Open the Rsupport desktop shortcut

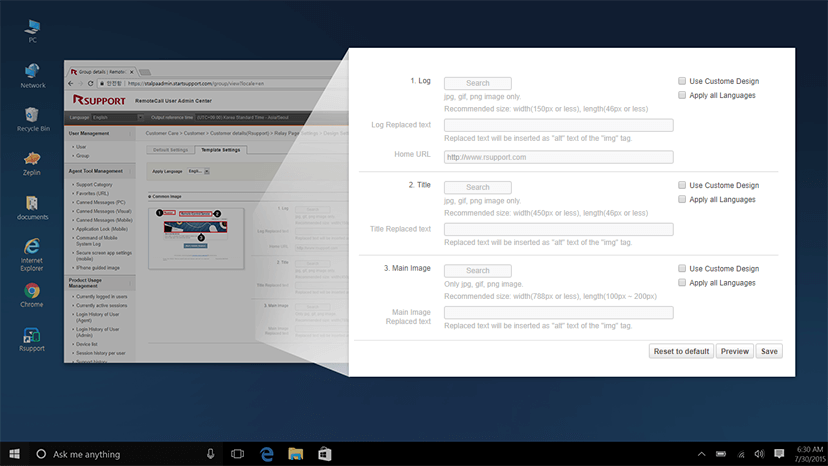click(32, 339)
